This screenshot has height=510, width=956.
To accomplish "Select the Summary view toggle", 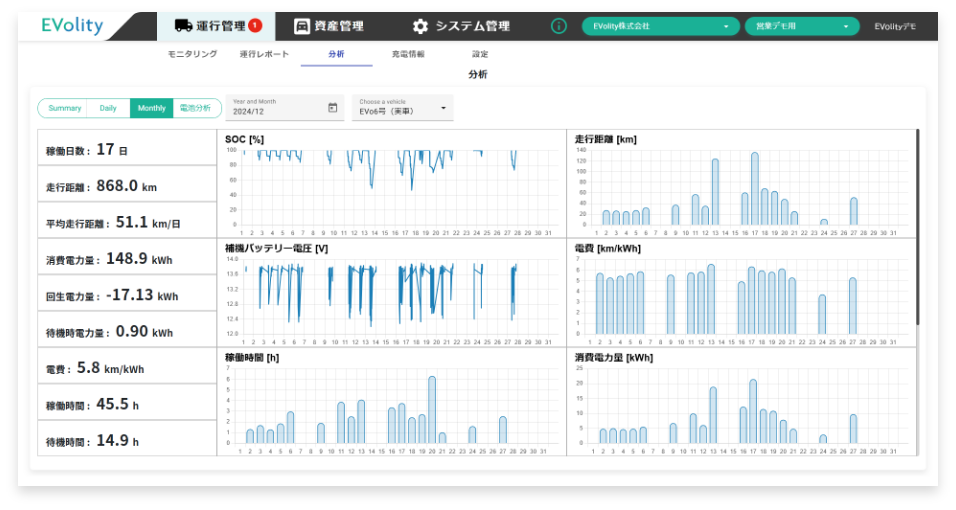I will [x=64, y=108].
